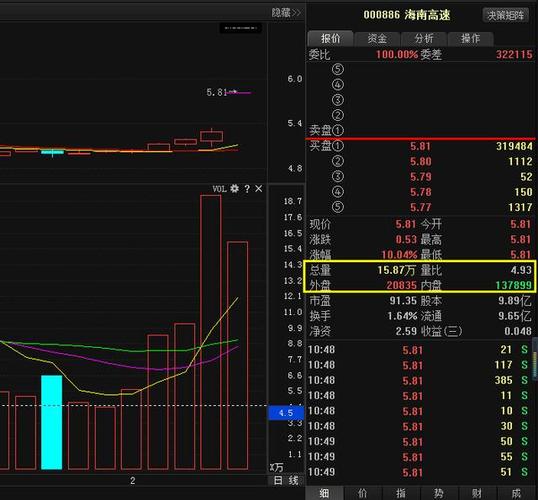538x500 pixels.
Task: Switch to the 报价 tab
Action: click(x=330, y=38)
